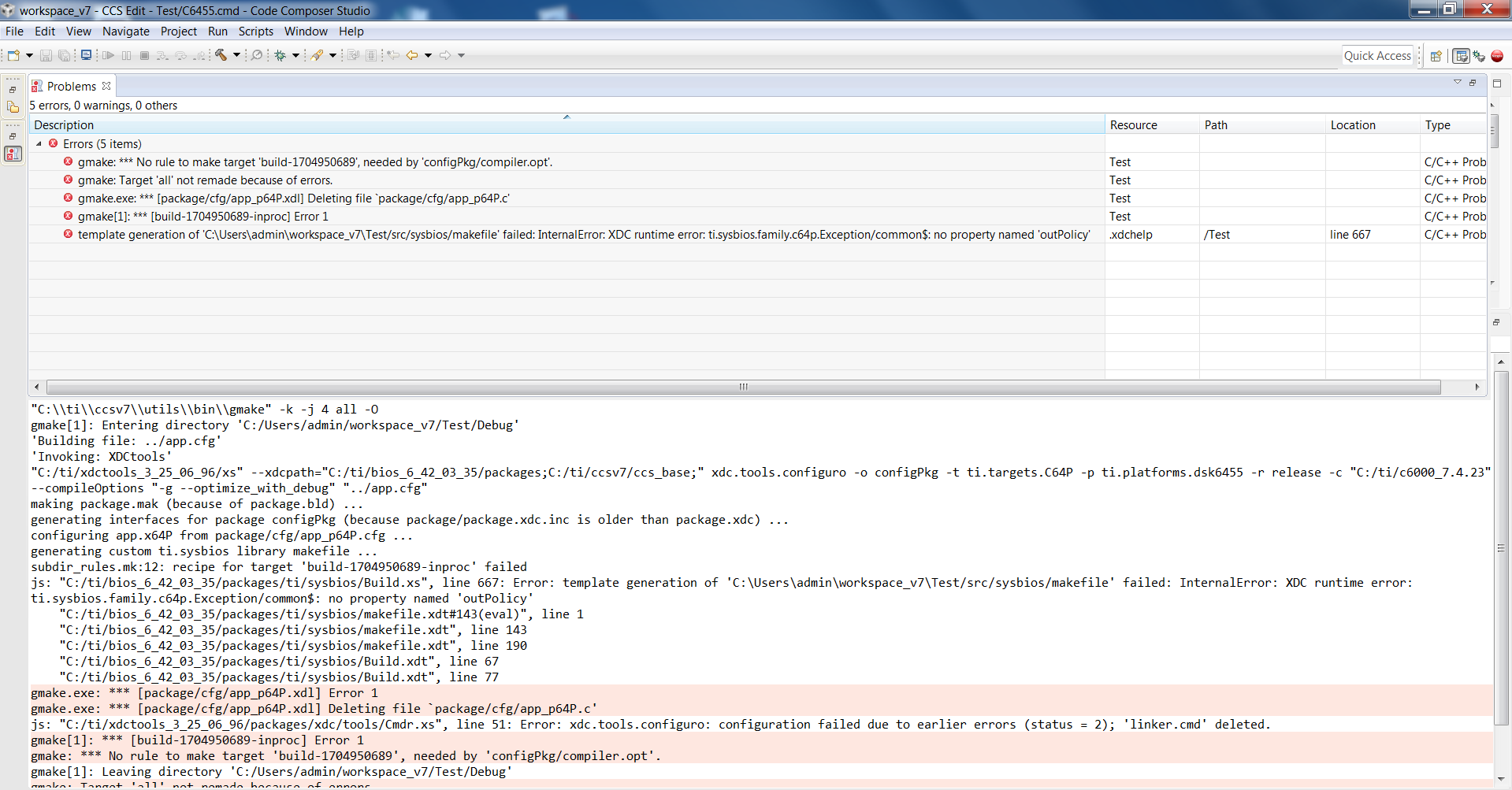Click the Save floppy disk icon
The width and height of the screenshot is (1512, 790).
coord(46,55)
